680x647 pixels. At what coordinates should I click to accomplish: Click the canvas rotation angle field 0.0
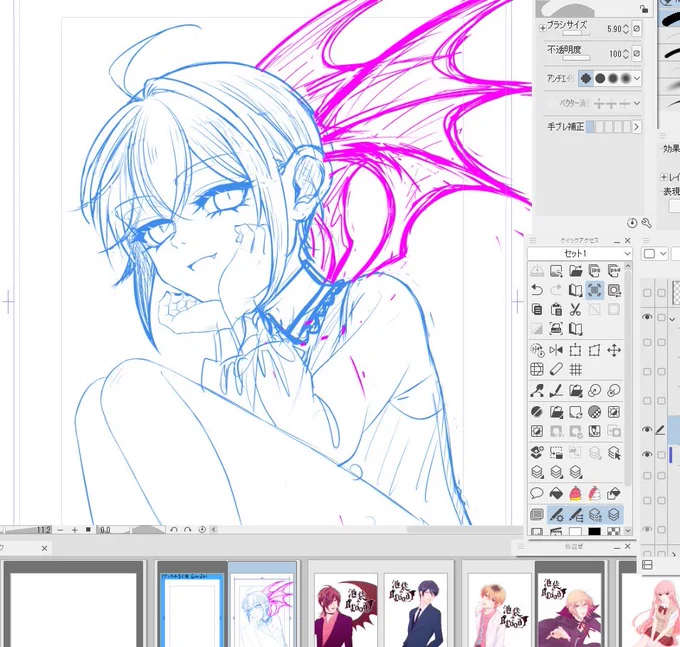pyautogui.click(x=114, y=530)
